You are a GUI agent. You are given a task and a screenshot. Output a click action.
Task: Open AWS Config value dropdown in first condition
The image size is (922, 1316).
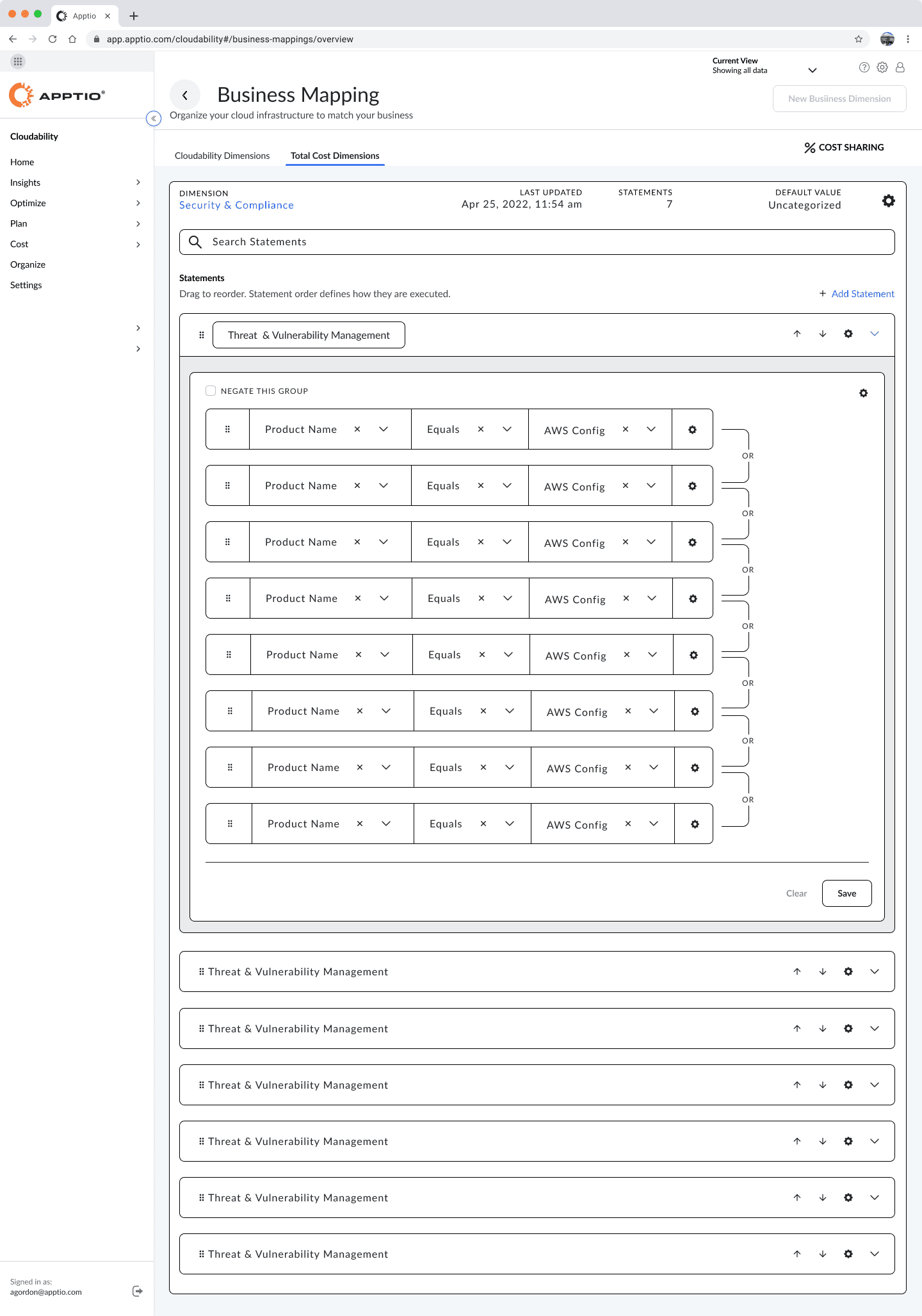coord(651,429)
